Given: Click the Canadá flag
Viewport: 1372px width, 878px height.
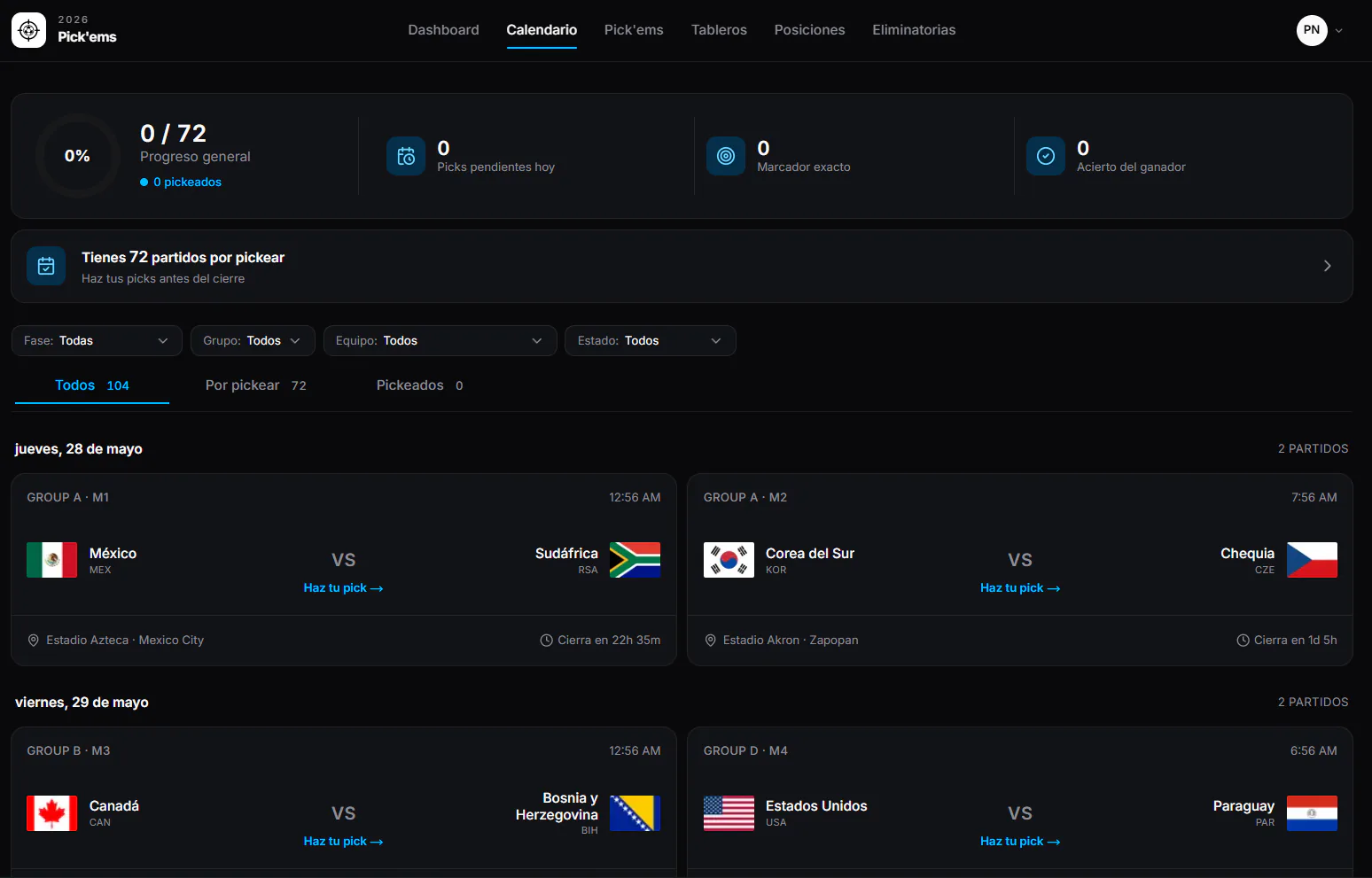Looking at the screenshot, I should pyautogui.click(x=51, y=813).
